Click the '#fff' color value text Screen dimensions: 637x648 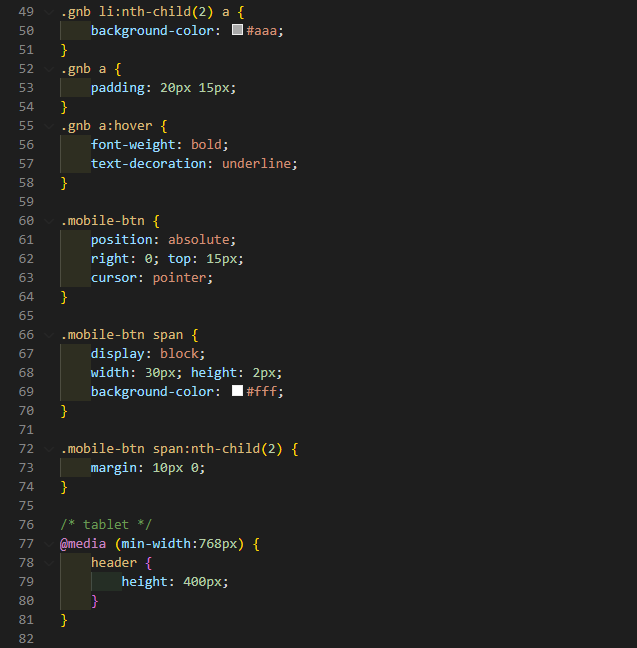(x=262, y=392)
